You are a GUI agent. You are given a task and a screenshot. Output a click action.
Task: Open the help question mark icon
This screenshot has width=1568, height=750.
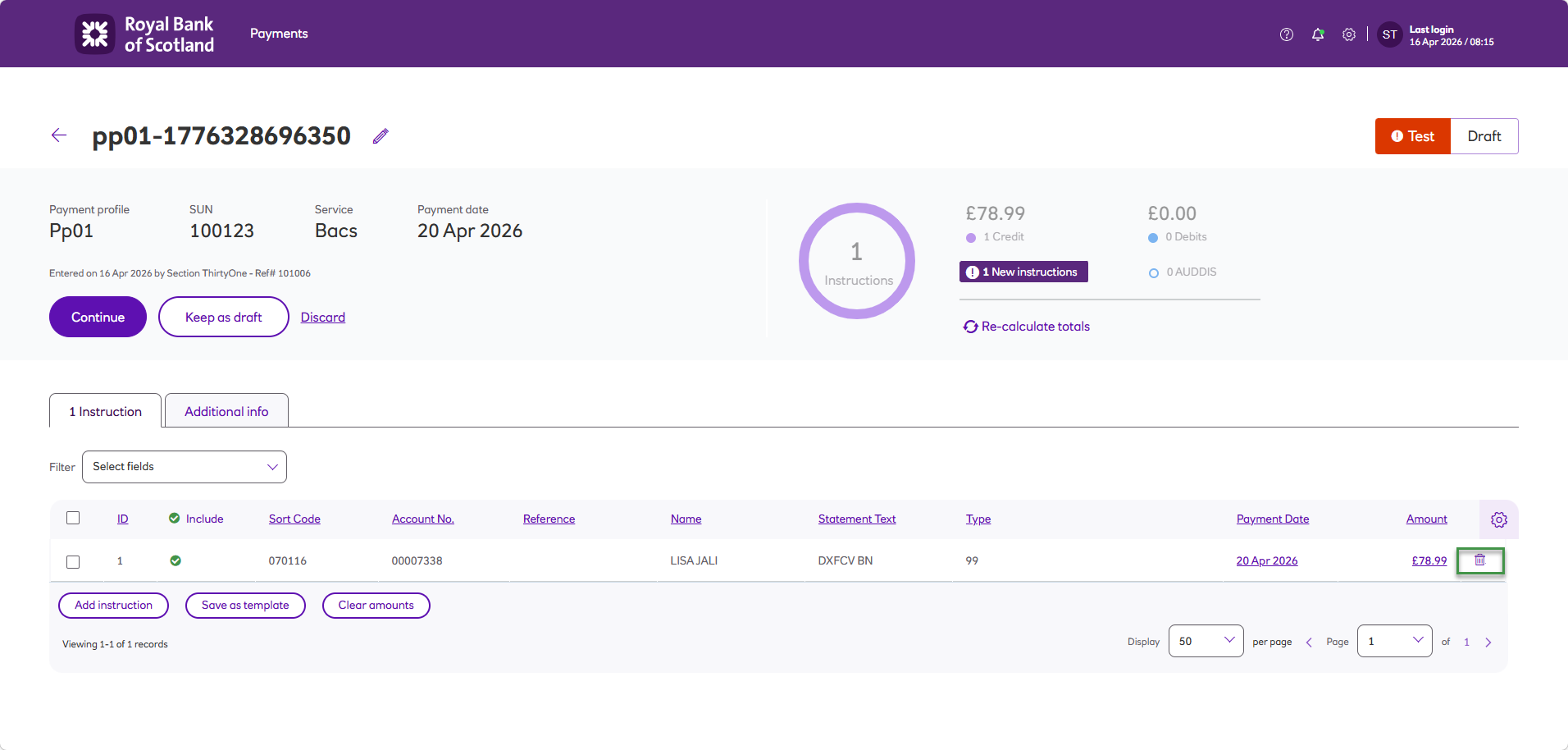pyautogui.click(x=1287, y=34)
